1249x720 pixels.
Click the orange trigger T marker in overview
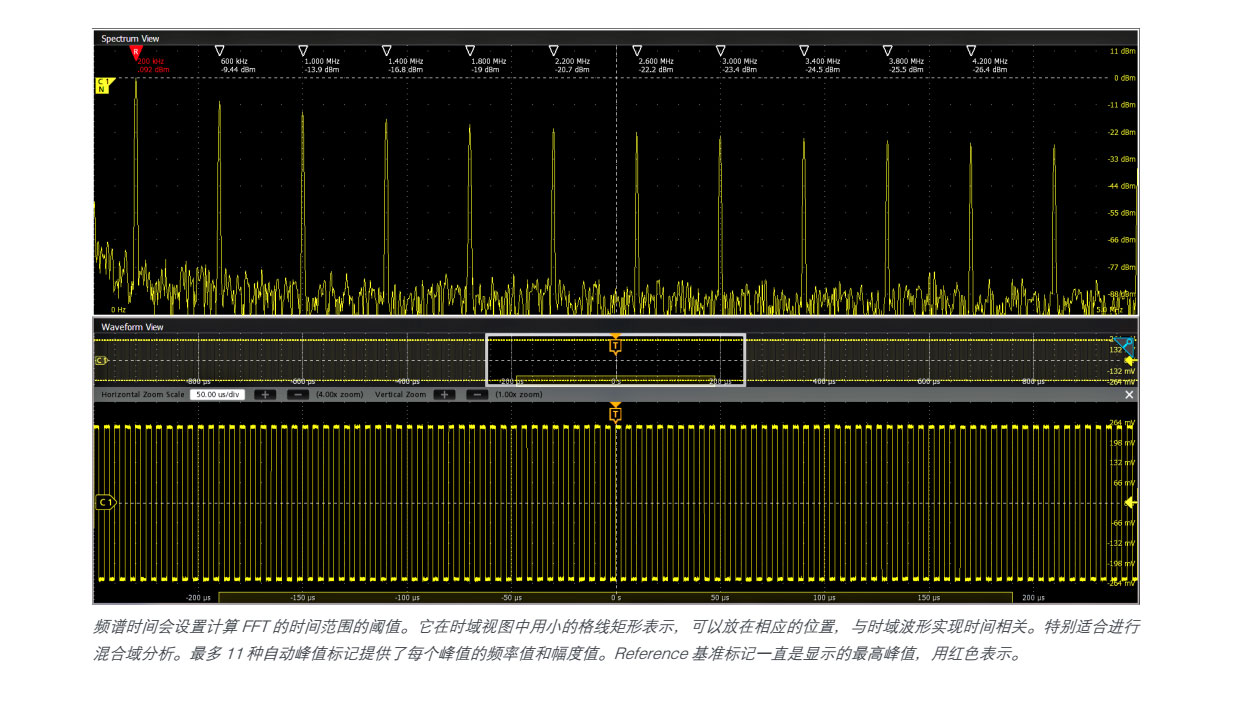click(x=615, y=346)
